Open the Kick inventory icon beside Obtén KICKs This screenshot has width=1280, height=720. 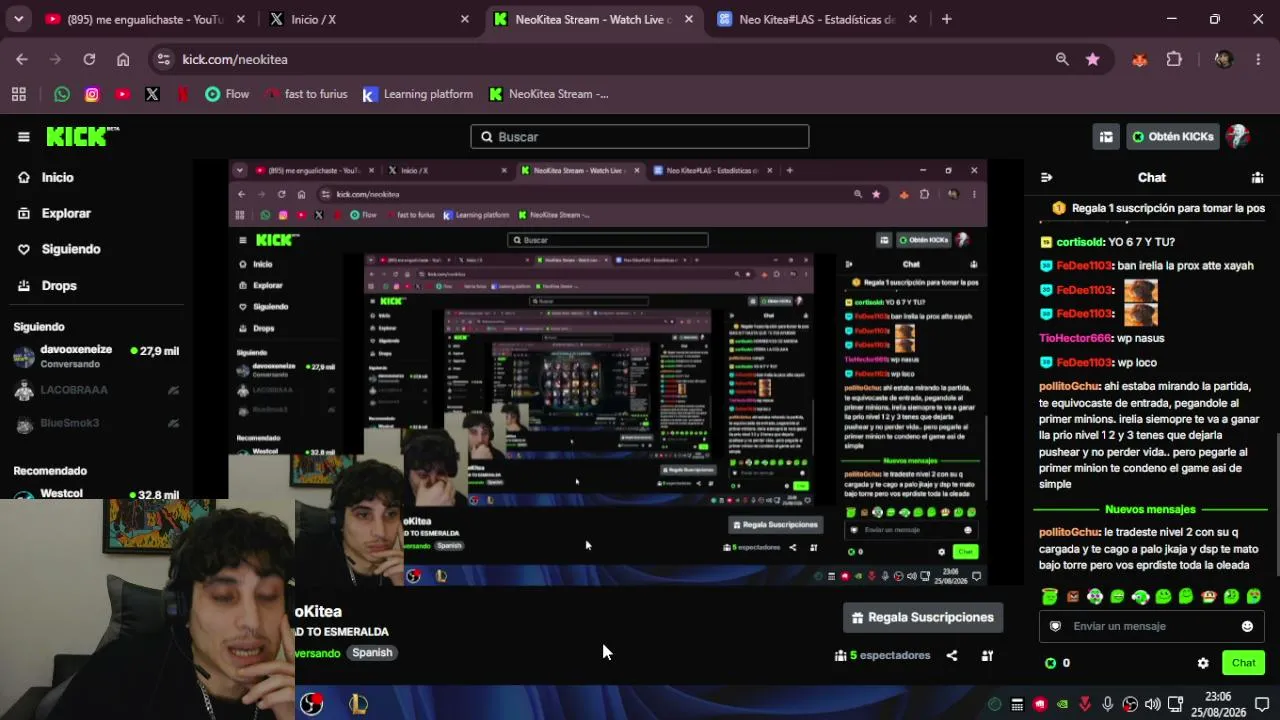click(x=1106, y=137)
